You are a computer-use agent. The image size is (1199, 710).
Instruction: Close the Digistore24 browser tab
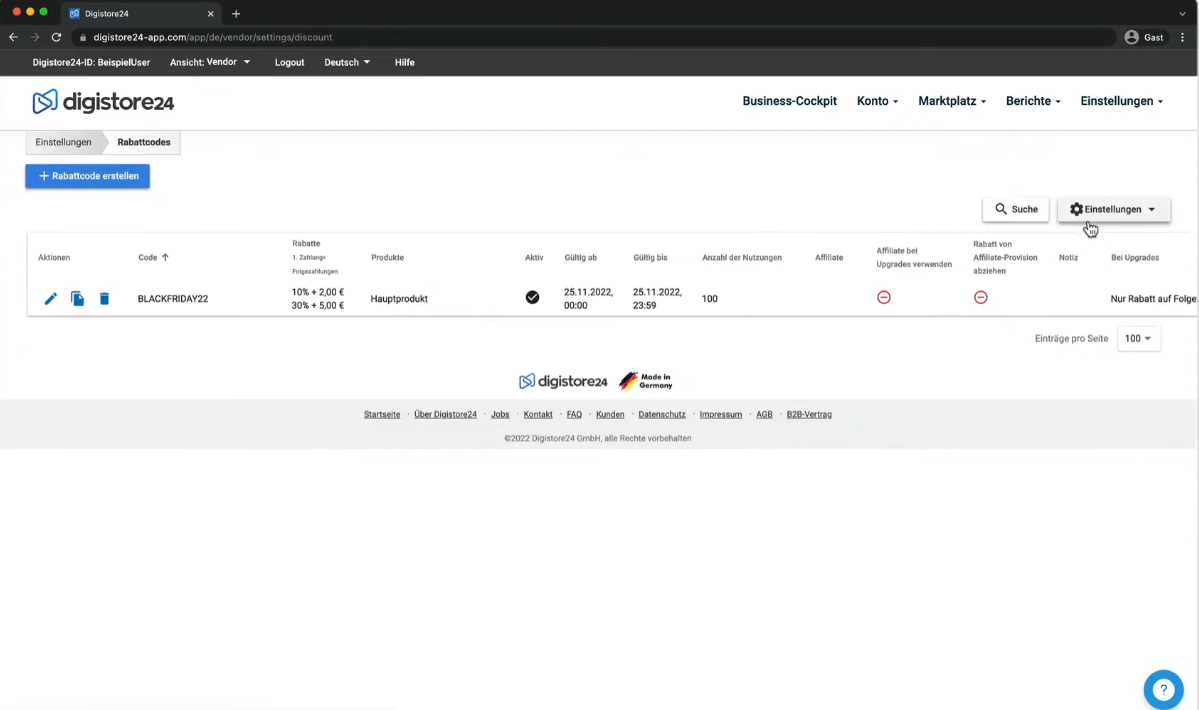[x=210, y=14]
